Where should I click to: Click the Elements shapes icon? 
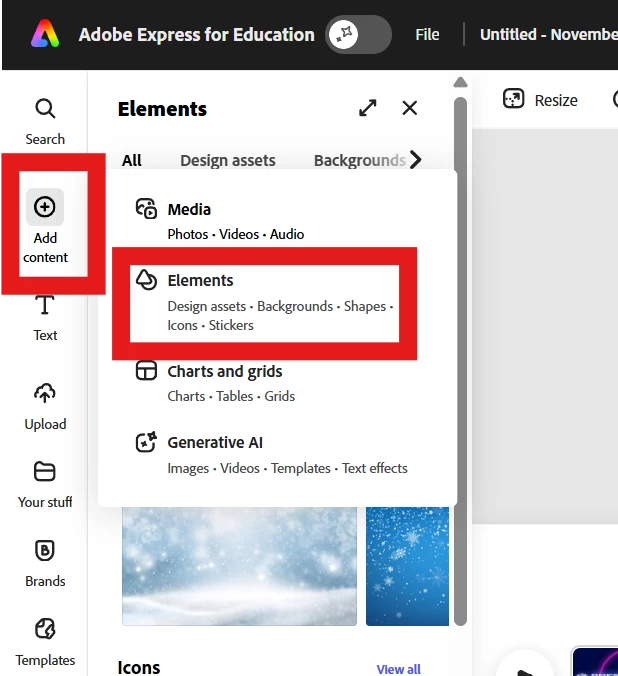[146, 280]
